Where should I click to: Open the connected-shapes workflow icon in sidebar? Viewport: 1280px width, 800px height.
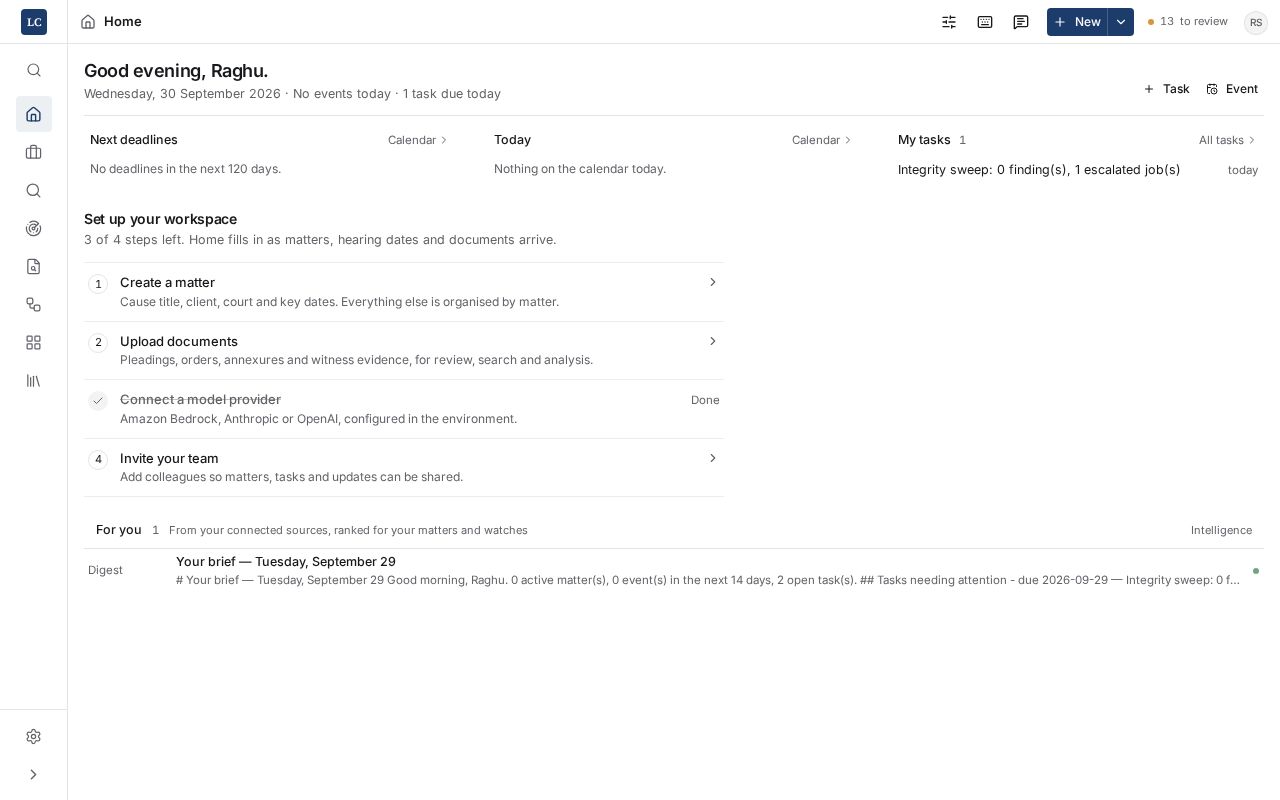tap(34, 304)
